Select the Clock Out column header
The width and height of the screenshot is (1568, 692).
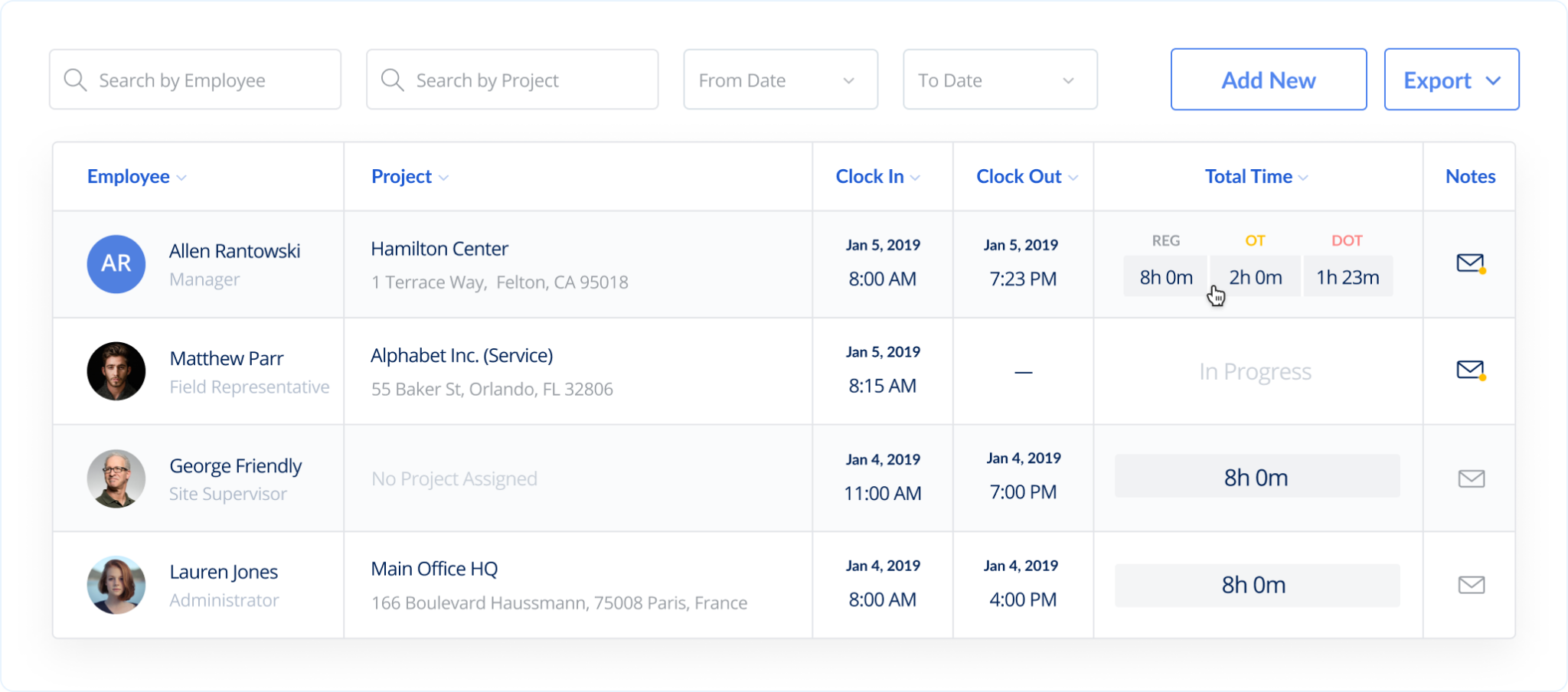coord(1018,176)
